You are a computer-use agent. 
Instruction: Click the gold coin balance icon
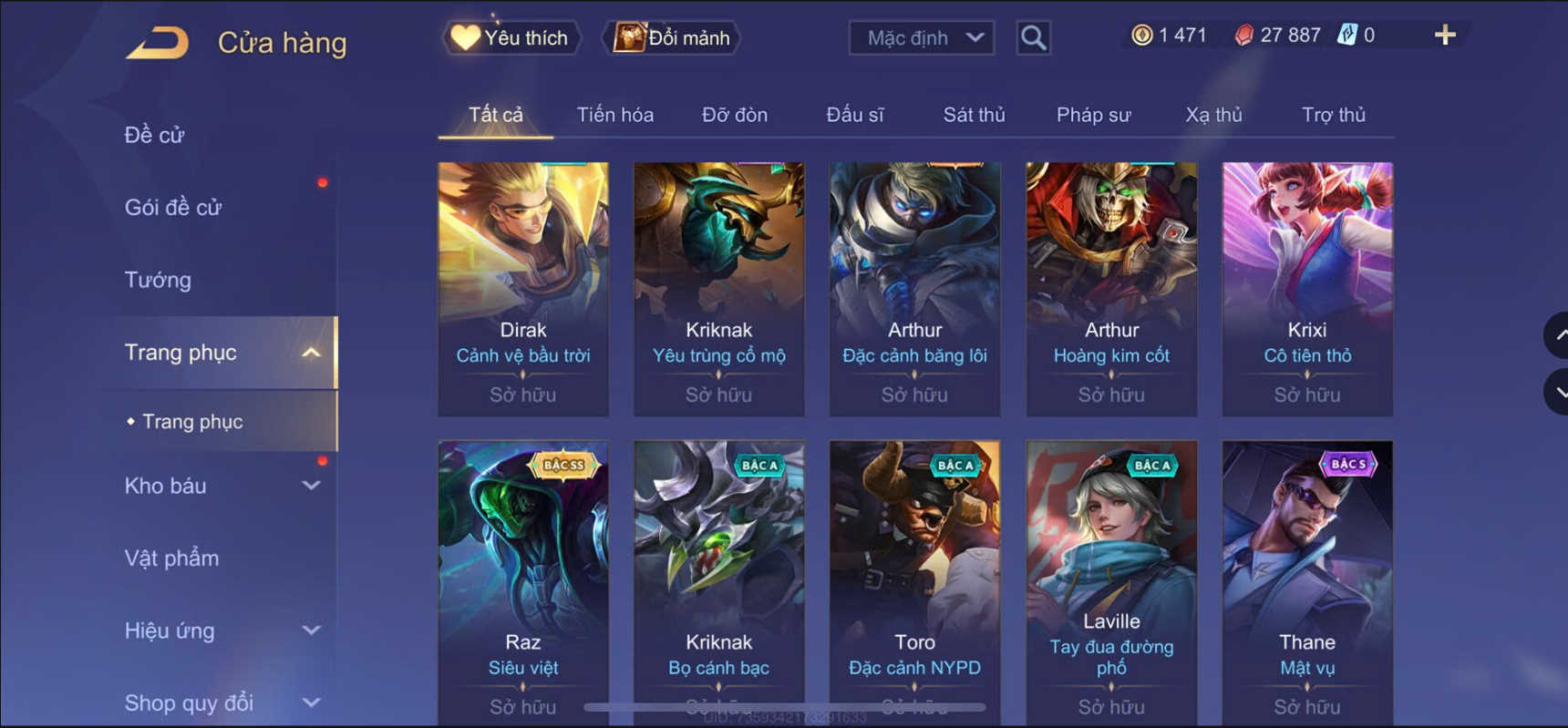[1141, 36]
